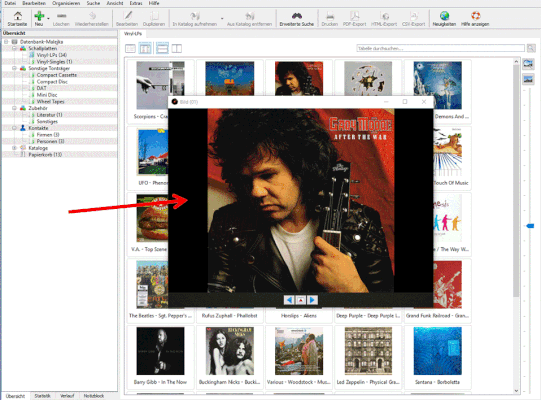Show previous image in viewer
This screenshot has height=400, width=541.
tap(289, 300)
